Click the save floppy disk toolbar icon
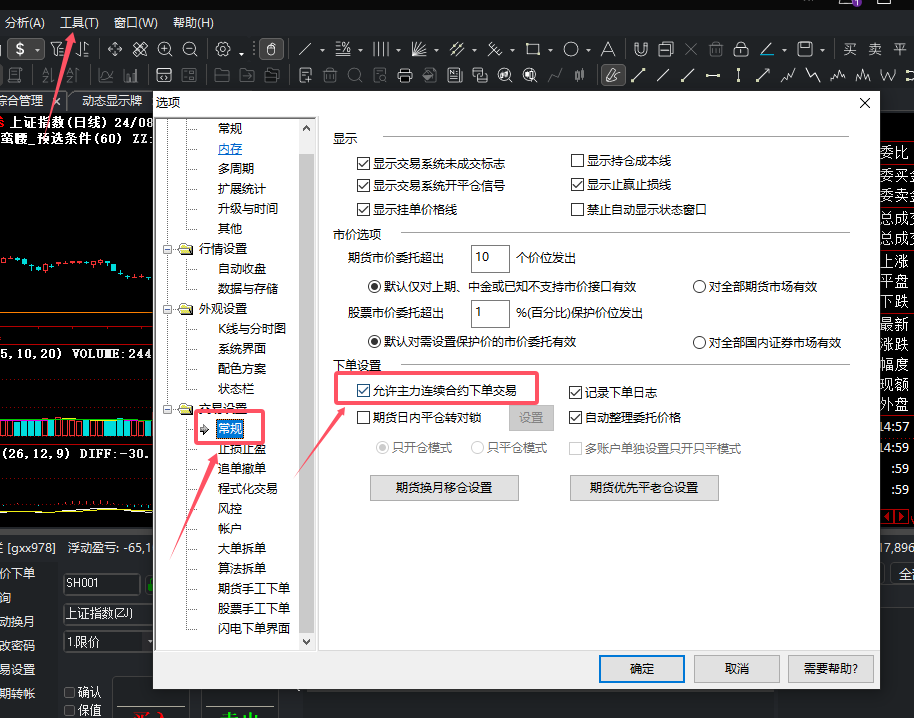The image size is (914, 718). coord(805,50)
